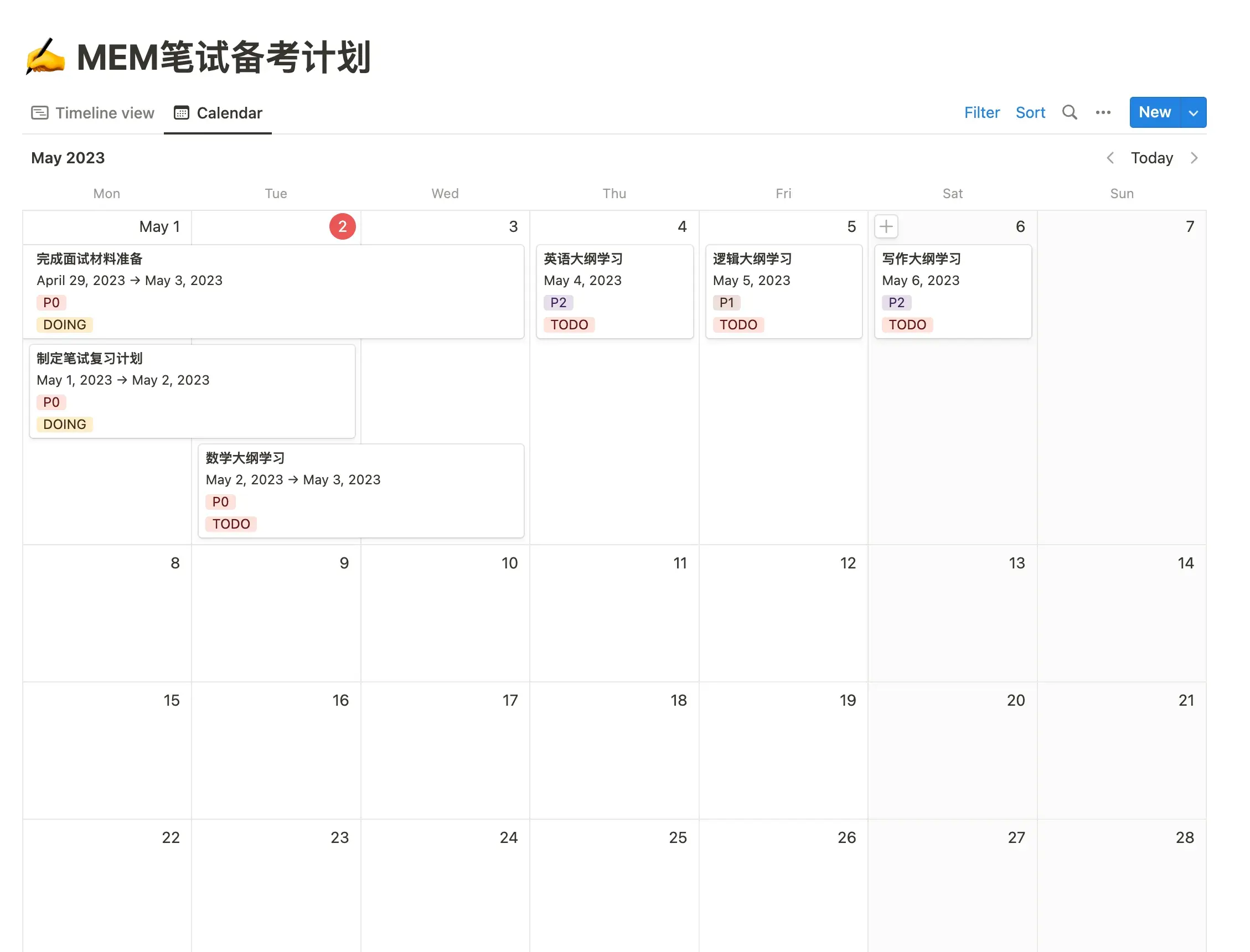The image size is (1250, 952).
Task: Click the DOING status tag on 完成面试材料准备
Action: [x=64, y=324]
